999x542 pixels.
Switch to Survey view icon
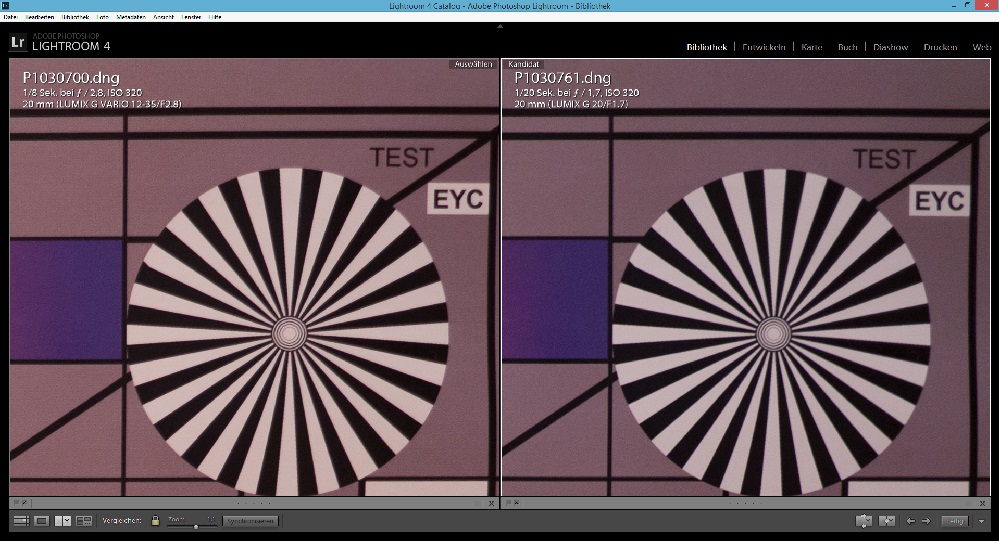[x=84, y=521]
